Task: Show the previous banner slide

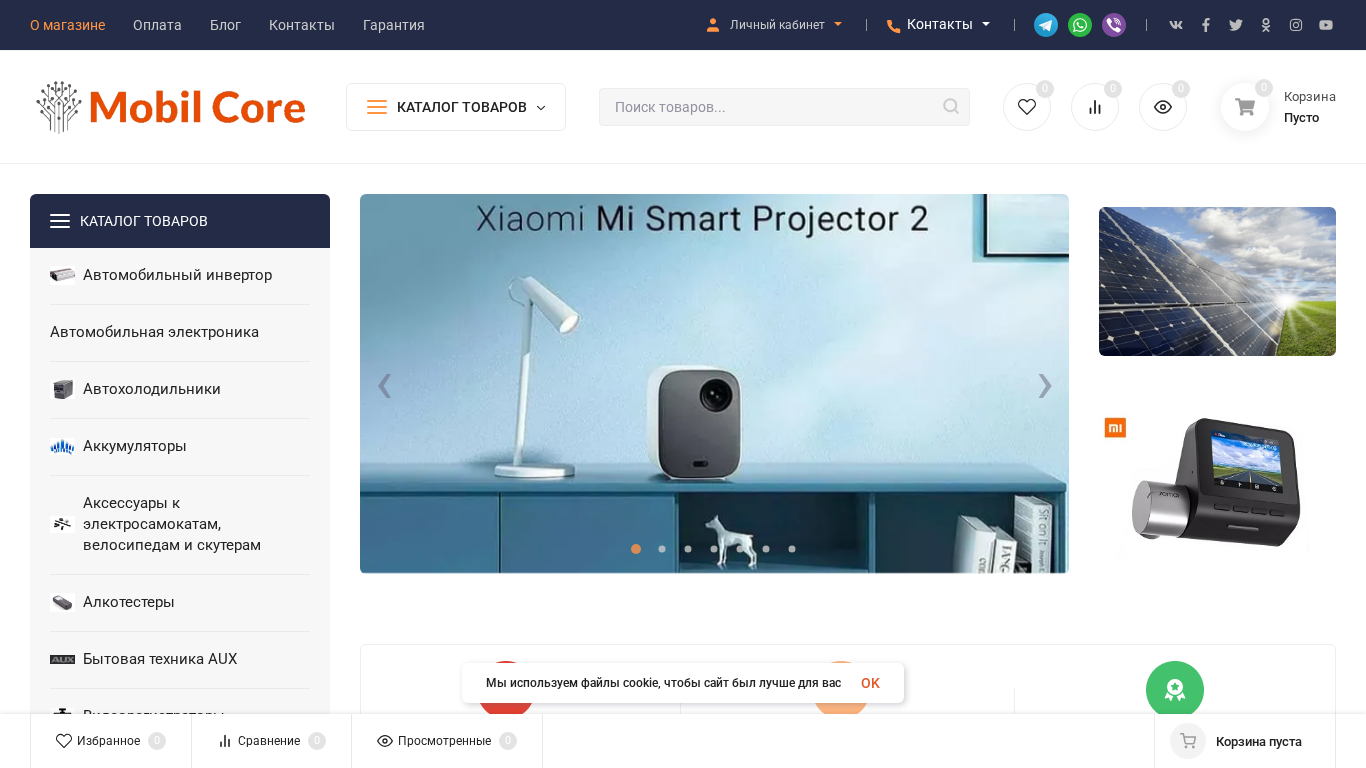Action: pos(384,385)
